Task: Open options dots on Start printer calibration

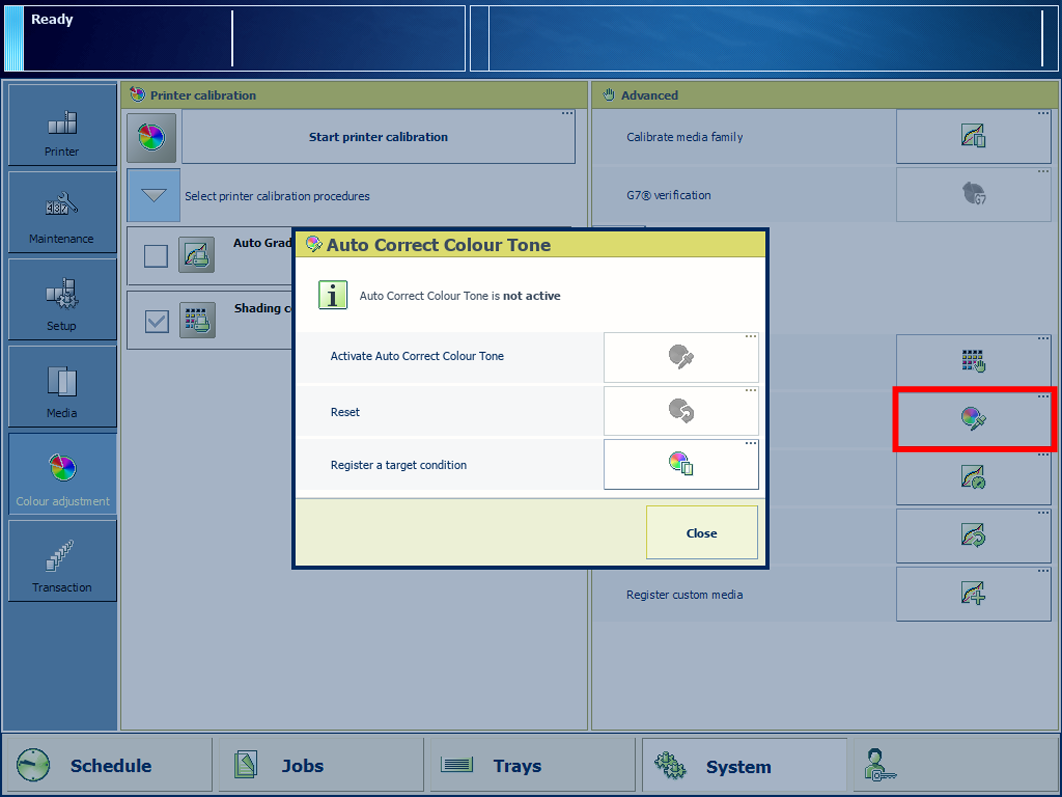Action: tap(567, 114)
